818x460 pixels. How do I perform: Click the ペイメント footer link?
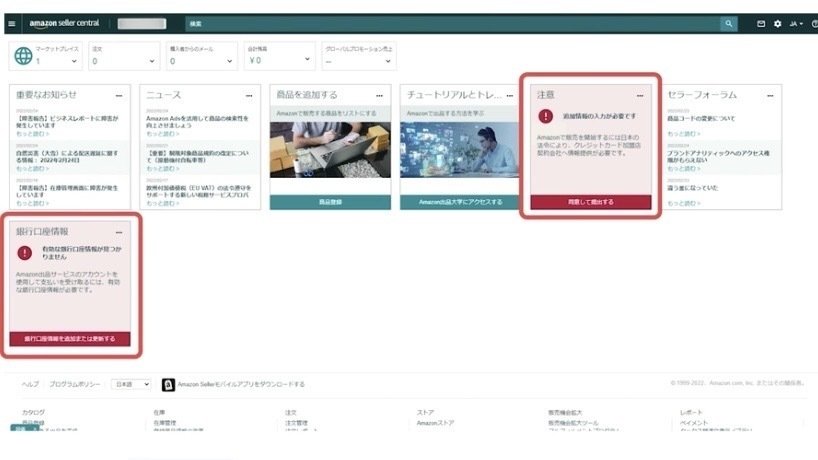click(693, 423)
